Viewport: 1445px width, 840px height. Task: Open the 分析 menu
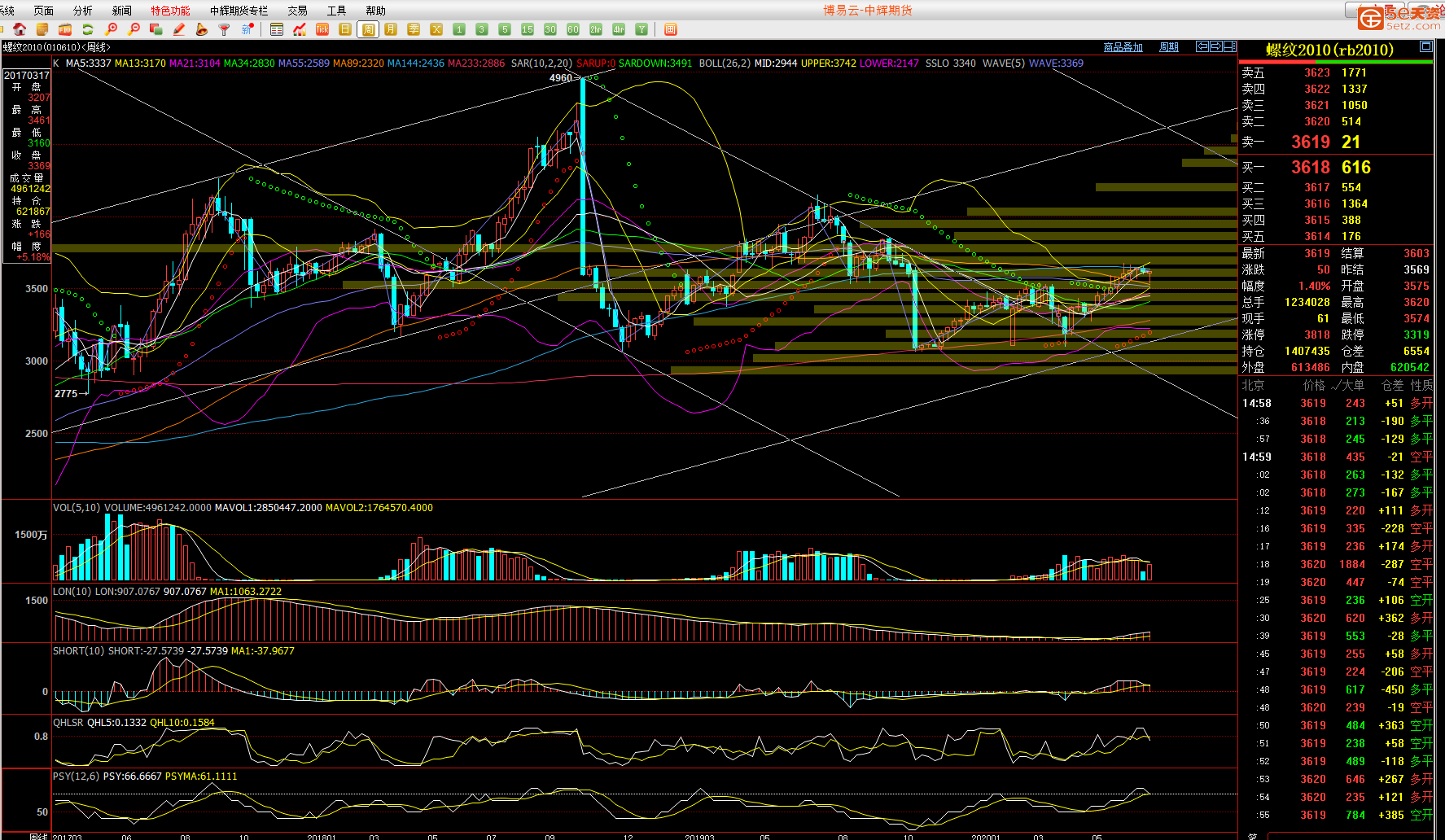[83, 11]
